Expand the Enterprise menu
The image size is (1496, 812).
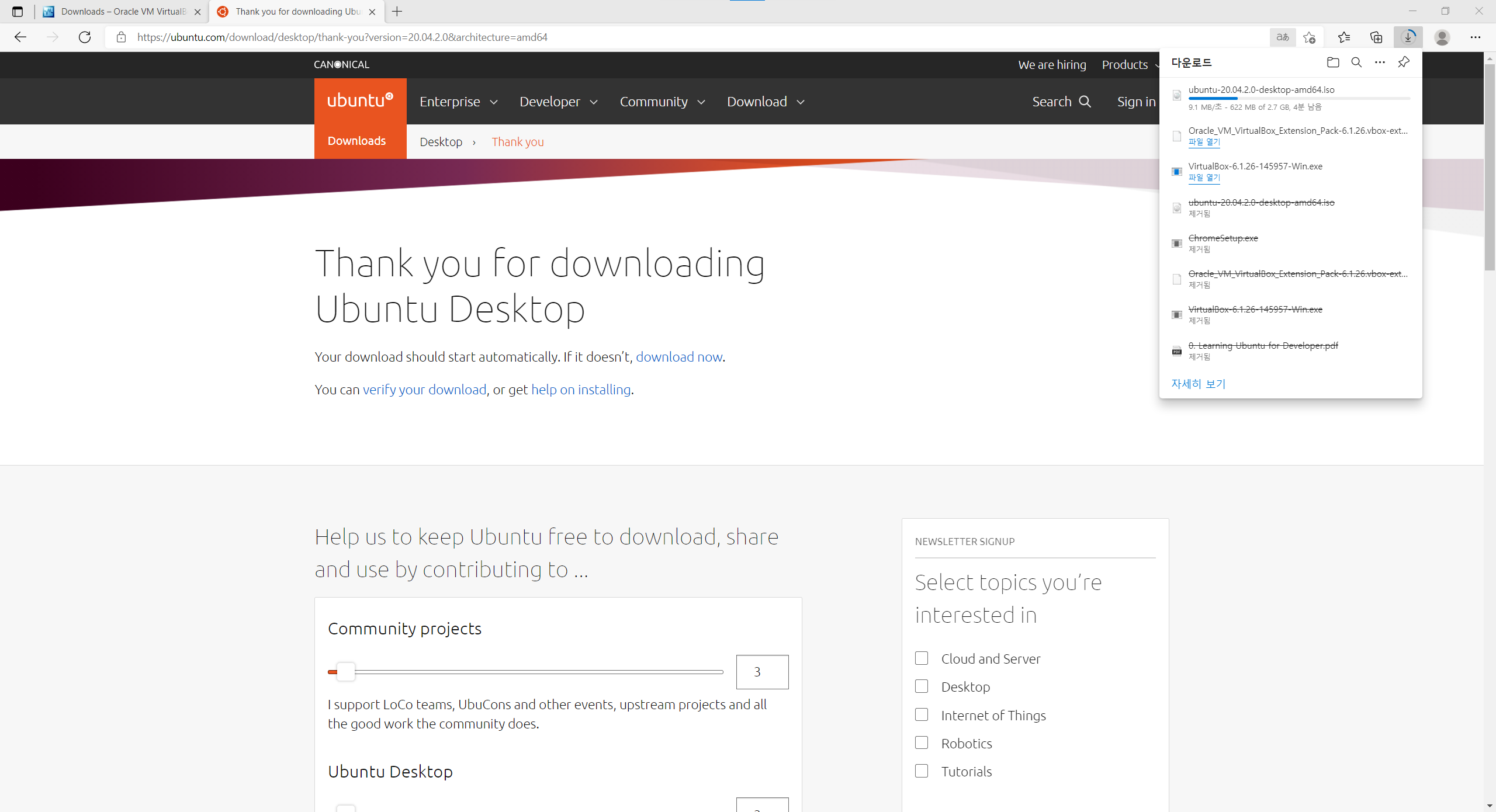(x=458, y=102)
